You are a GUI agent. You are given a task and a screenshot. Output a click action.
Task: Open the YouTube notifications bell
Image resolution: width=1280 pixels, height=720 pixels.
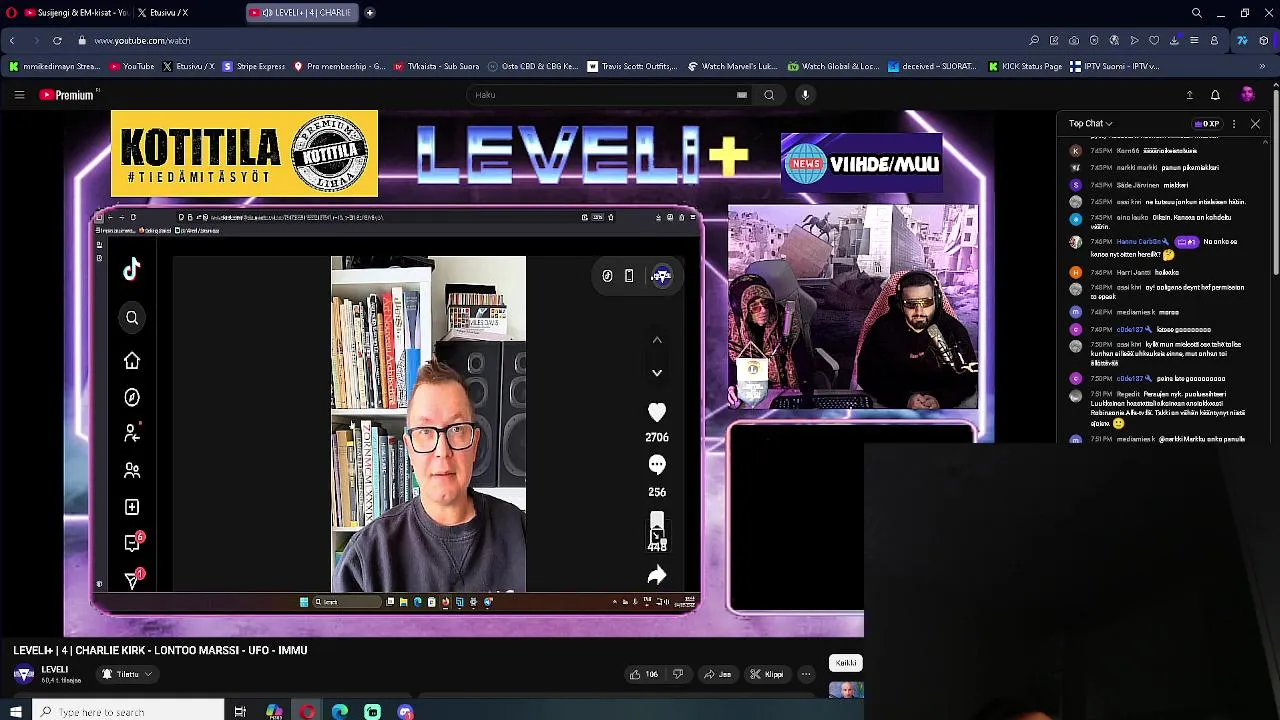(1215, 95)
